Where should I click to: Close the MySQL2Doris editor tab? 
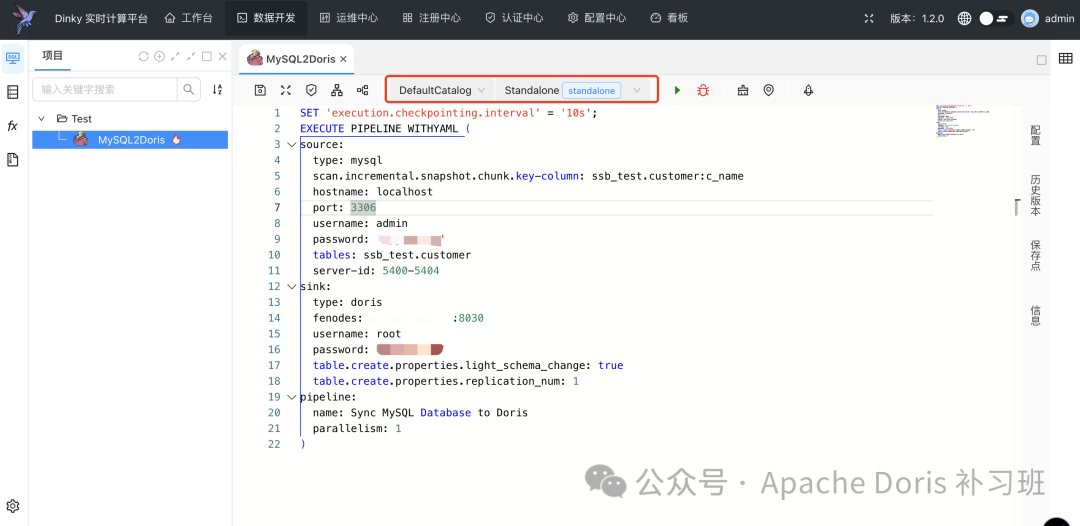pos(343,59)
